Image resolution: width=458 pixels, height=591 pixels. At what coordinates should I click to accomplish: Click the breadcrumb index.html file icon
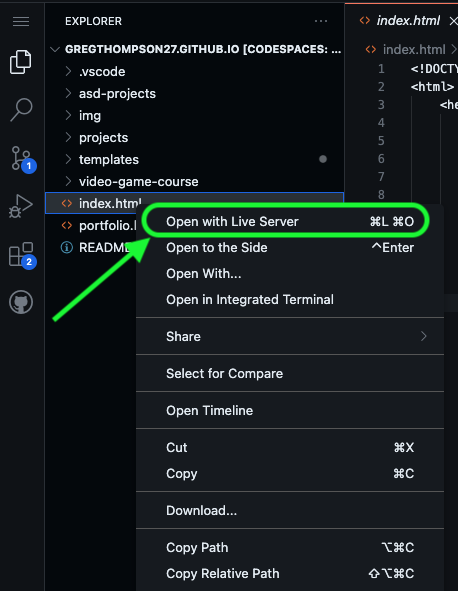tap(371, 49)
